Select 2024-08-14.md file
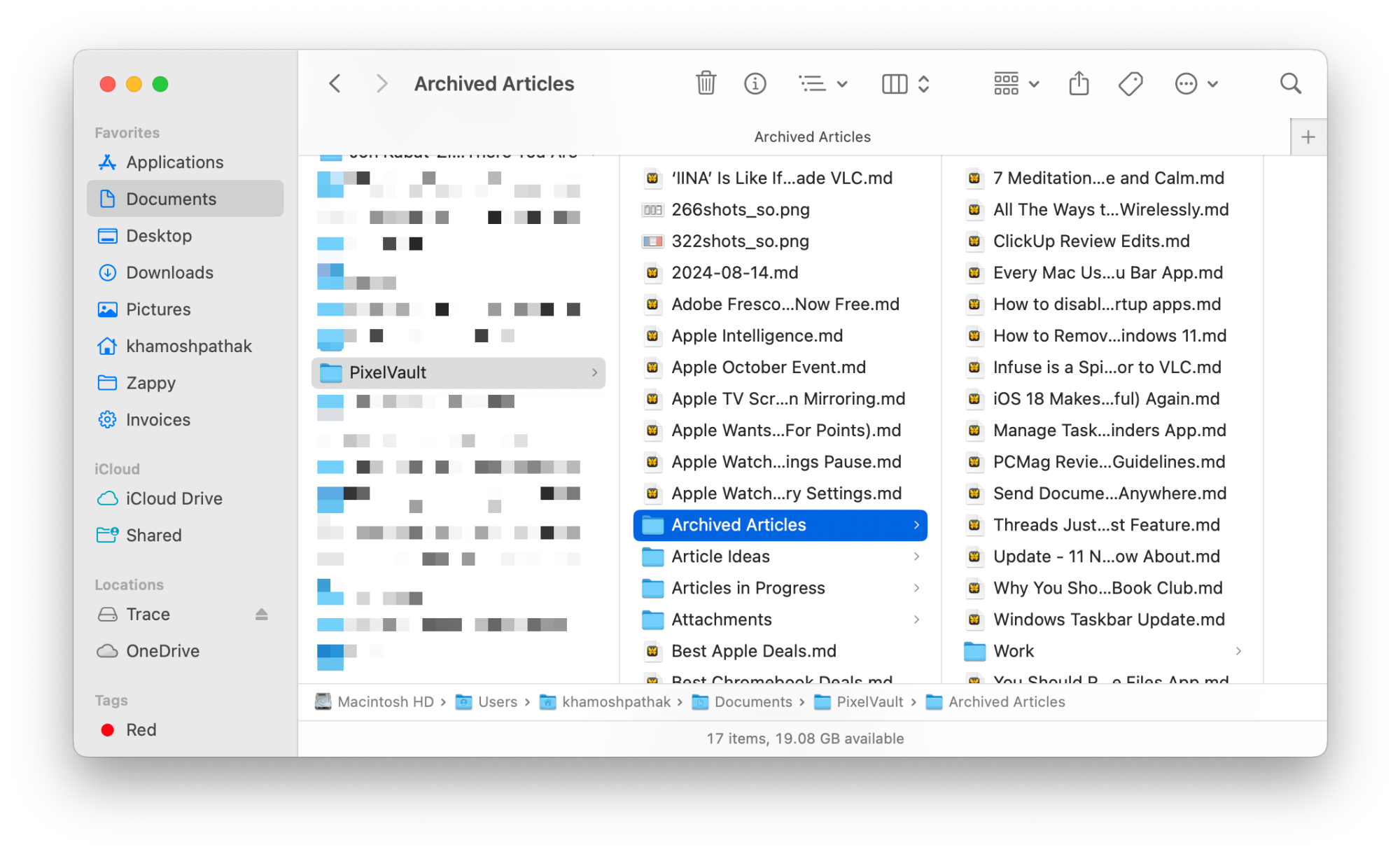Image resolution: width=1400 pixels, height=854 pixels. pos(780,272)
